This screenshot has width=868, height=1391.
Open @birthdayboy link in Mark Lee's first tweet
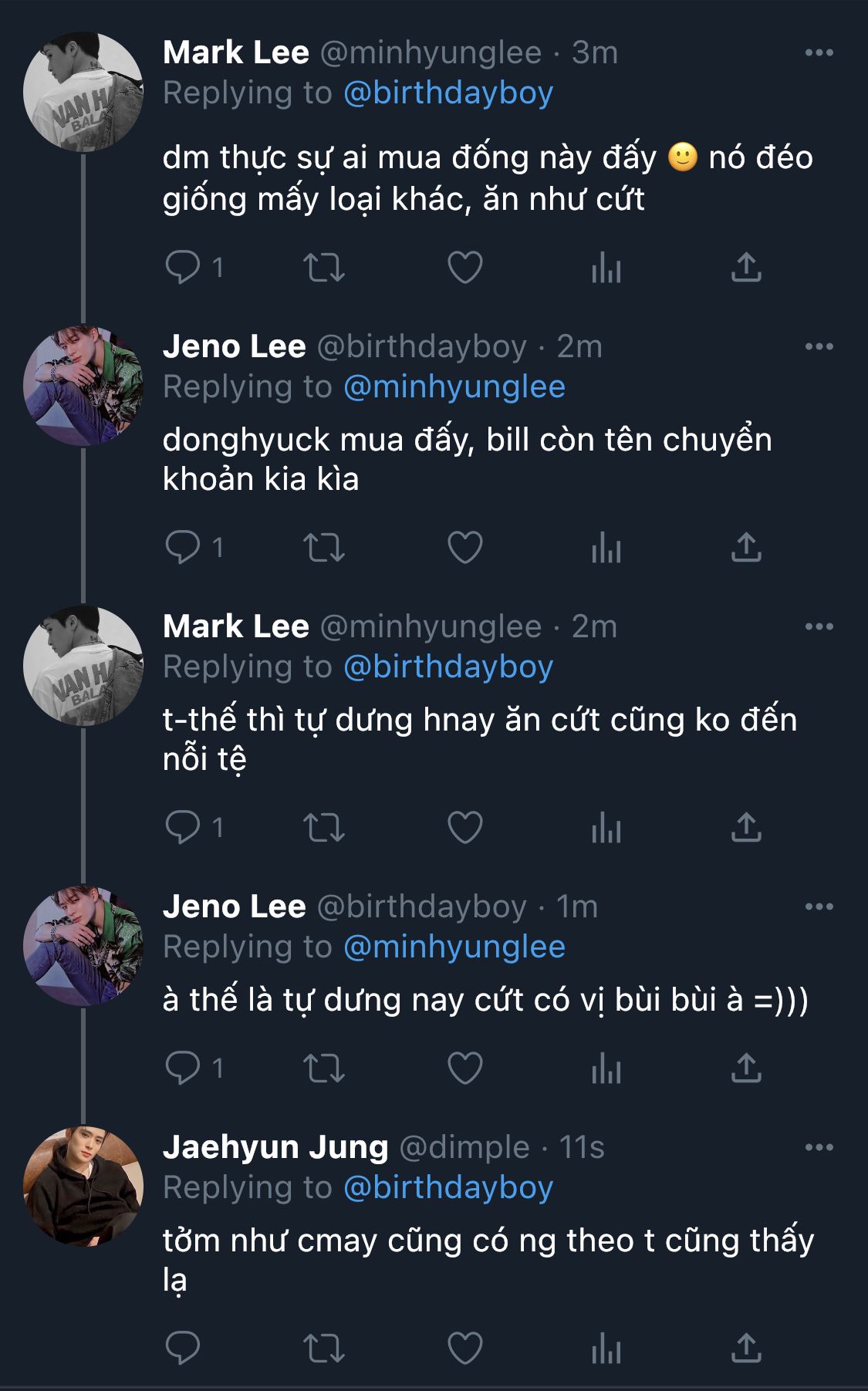(448, 93)
